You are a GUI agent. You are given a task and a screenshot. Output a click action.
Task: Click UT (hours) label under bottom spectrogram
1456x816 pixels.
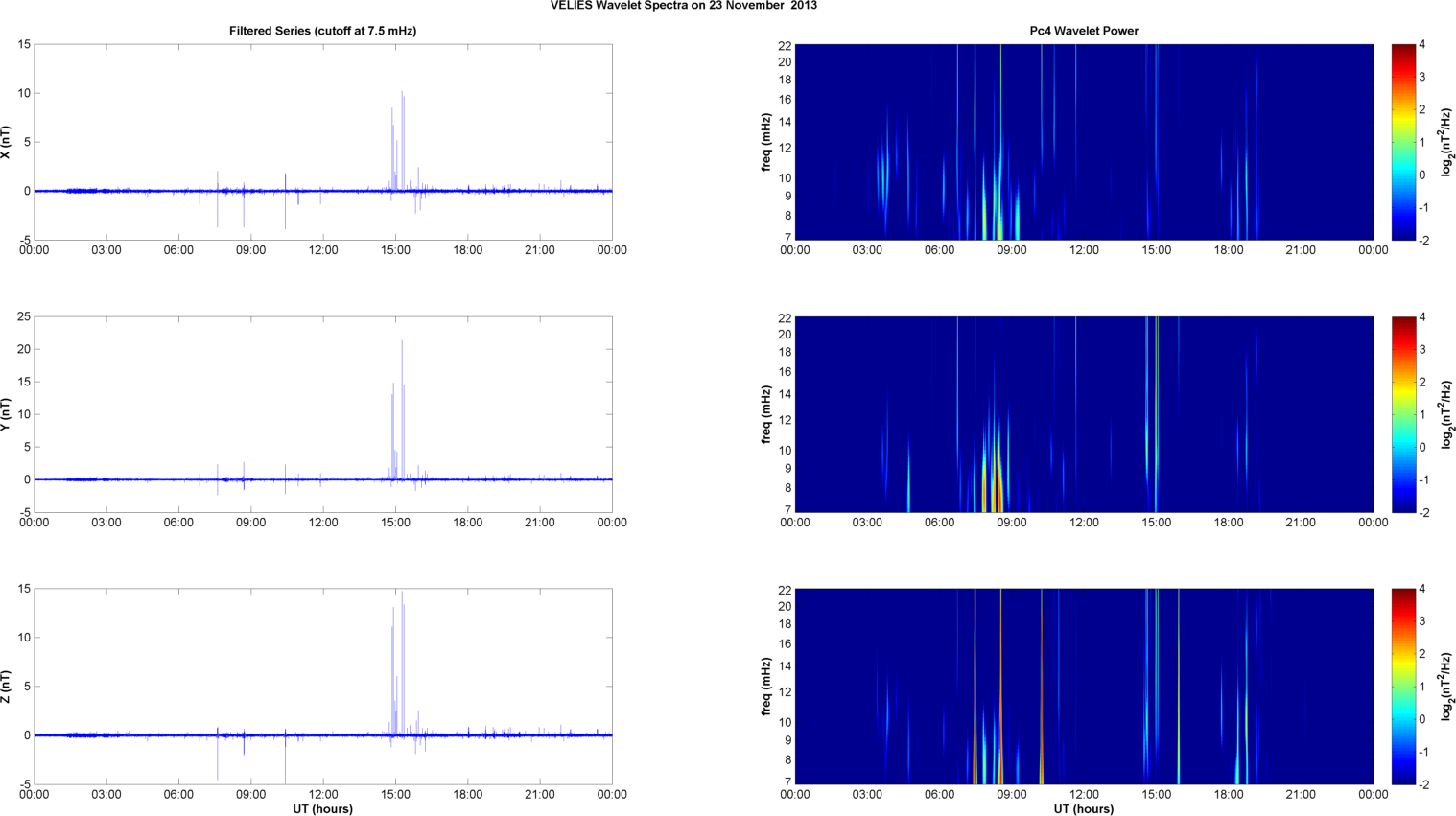[x=1084, y=808]
